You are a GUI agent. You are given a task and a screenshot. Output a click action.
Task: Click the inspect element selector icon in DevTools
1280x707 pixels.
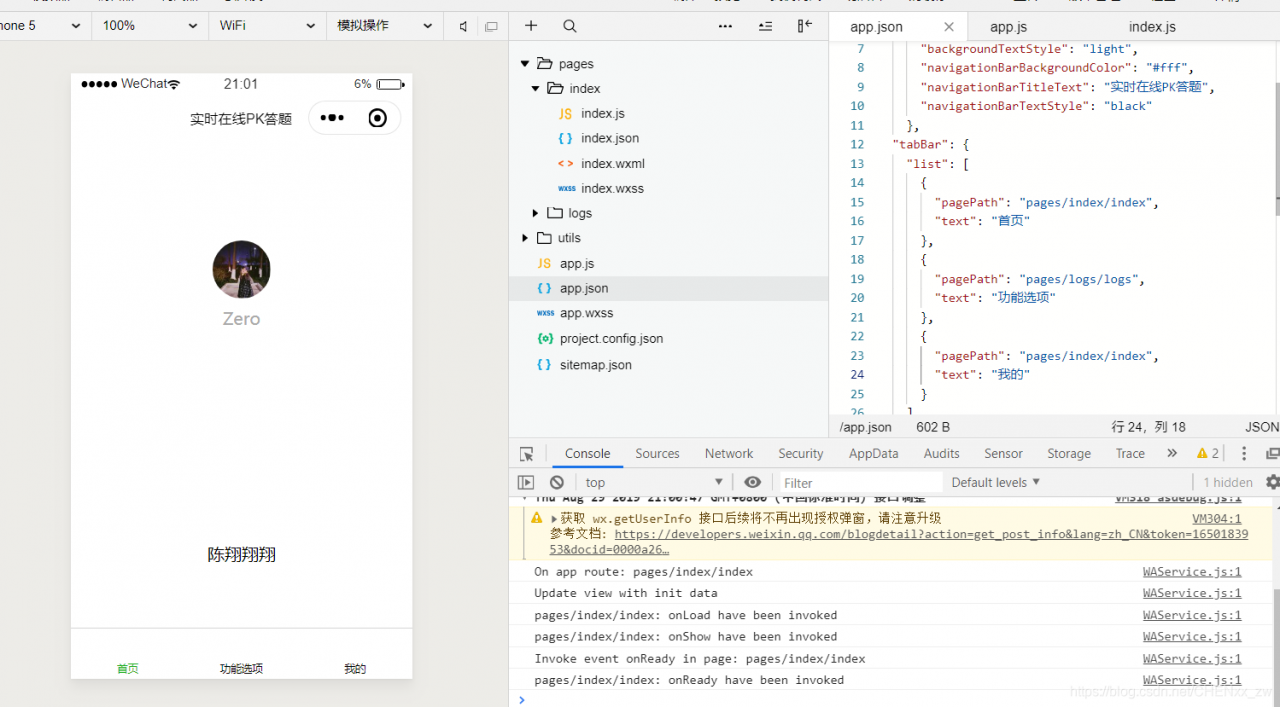pyautogui.click(x=527, y=454)
